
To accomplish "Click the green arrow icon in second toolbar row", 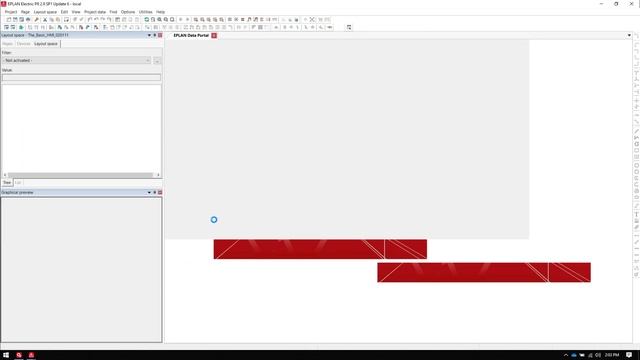I will pos(21,27).
